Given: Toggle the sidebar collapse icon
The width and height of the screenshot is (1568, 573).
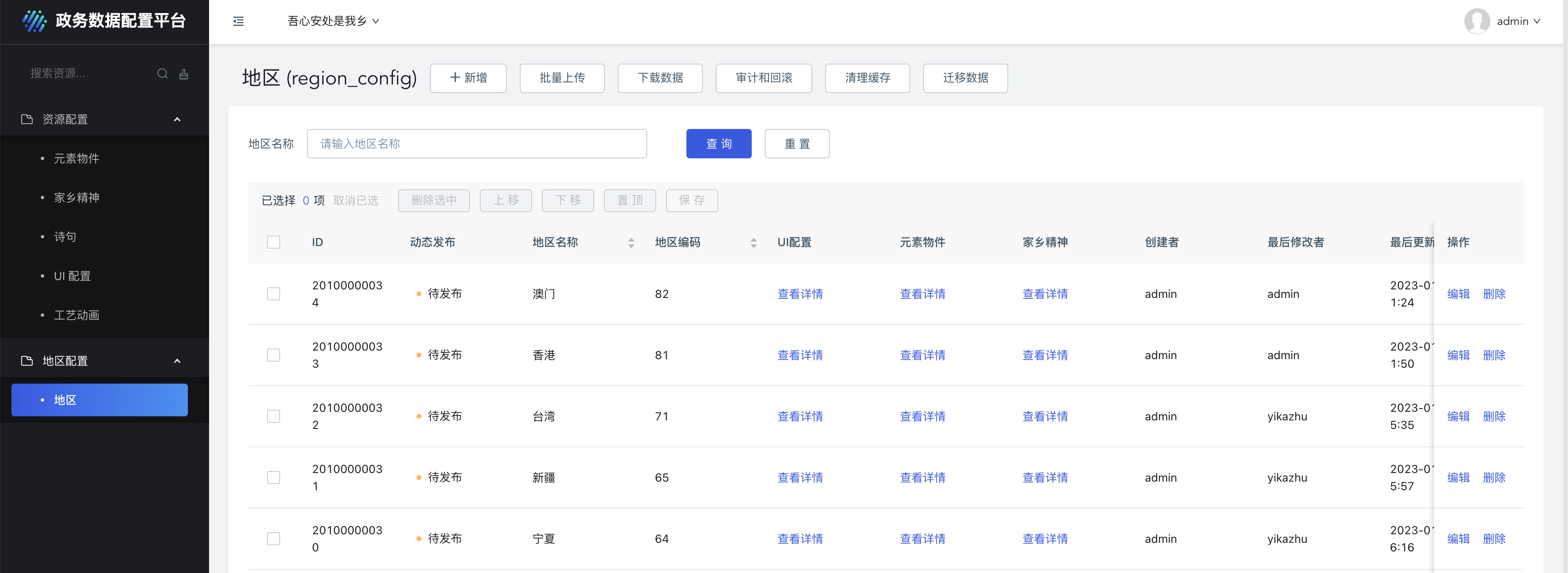Looking at the screenshot, I should click(238, 21).
